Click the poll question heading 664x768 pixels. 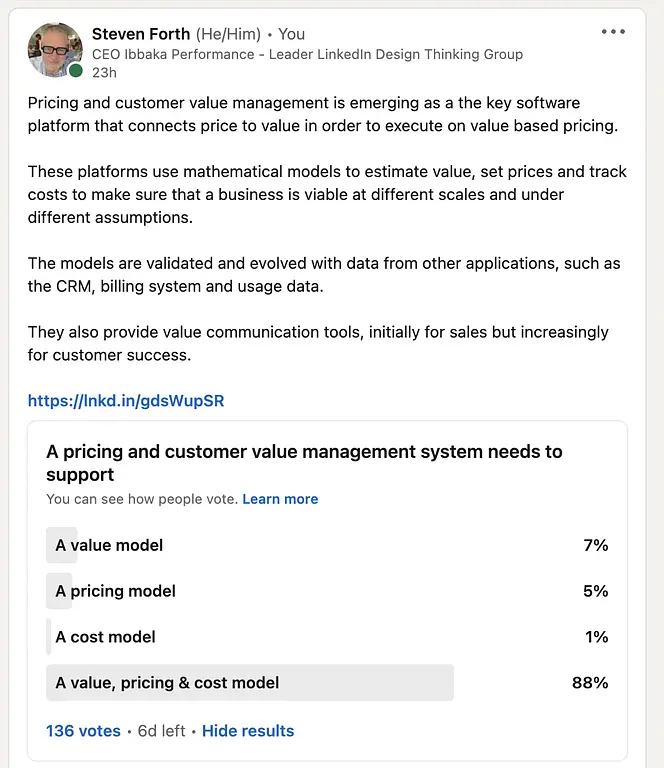(304, 463)
